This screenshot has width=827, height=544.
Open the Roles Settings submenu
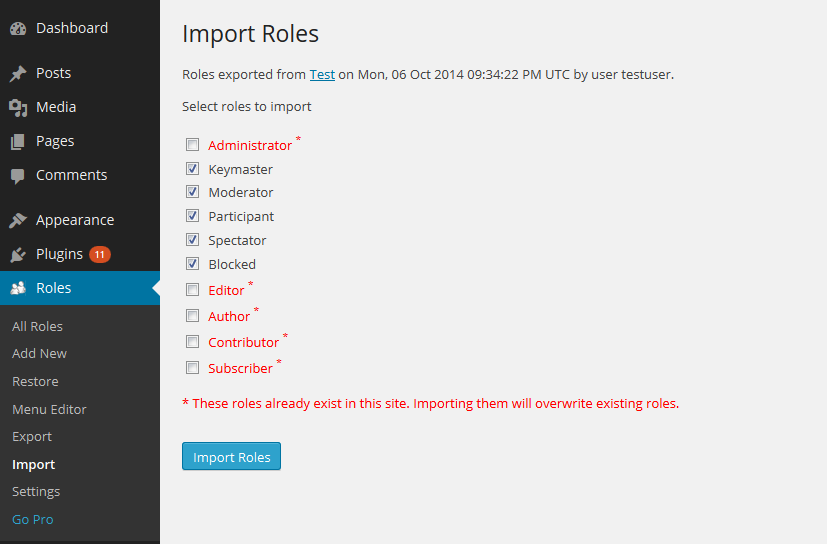tap(36, 492)
